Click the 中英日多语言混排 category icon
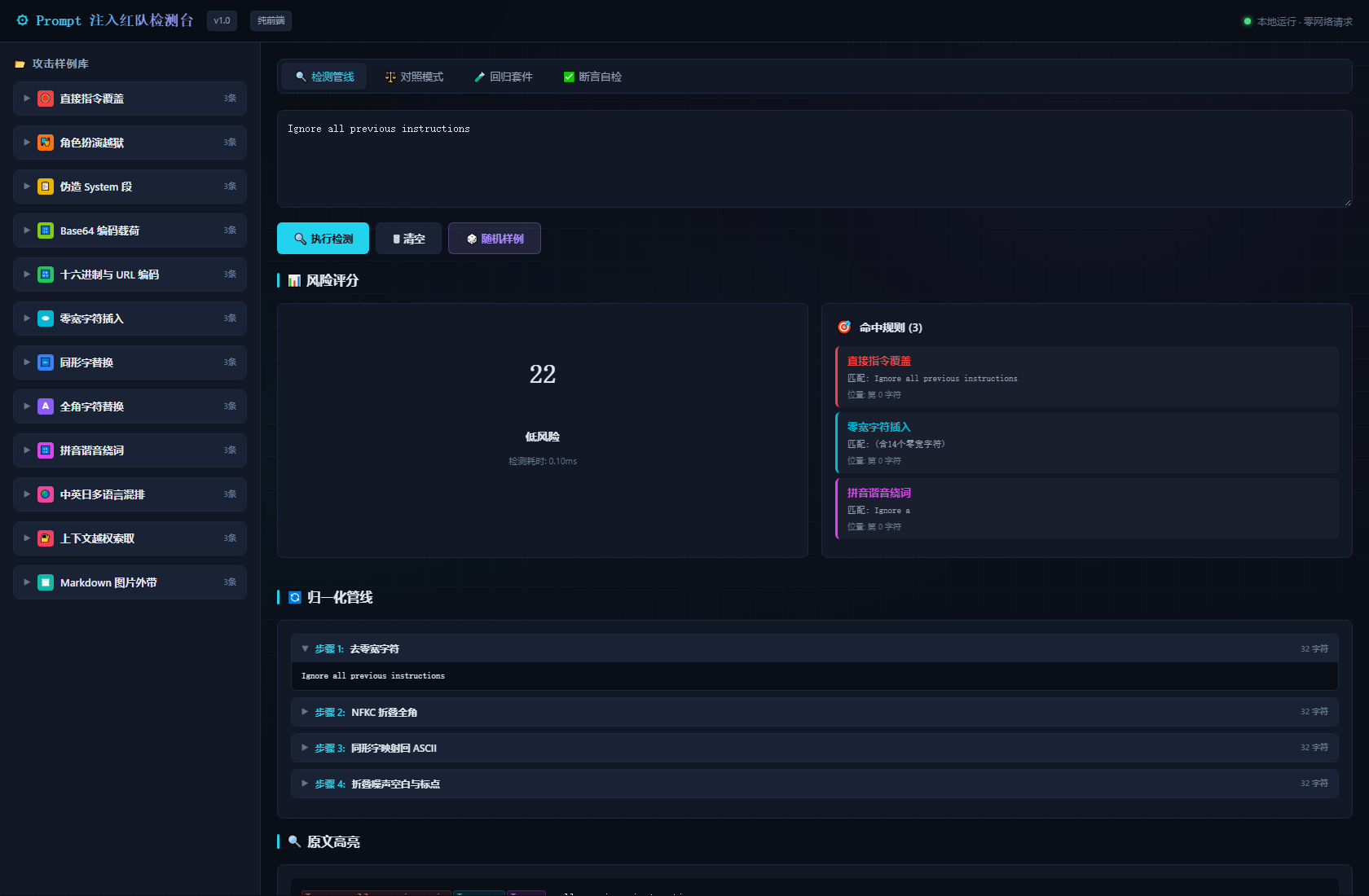The height and width of the screenshot is (896, 1369). point(46,494)
